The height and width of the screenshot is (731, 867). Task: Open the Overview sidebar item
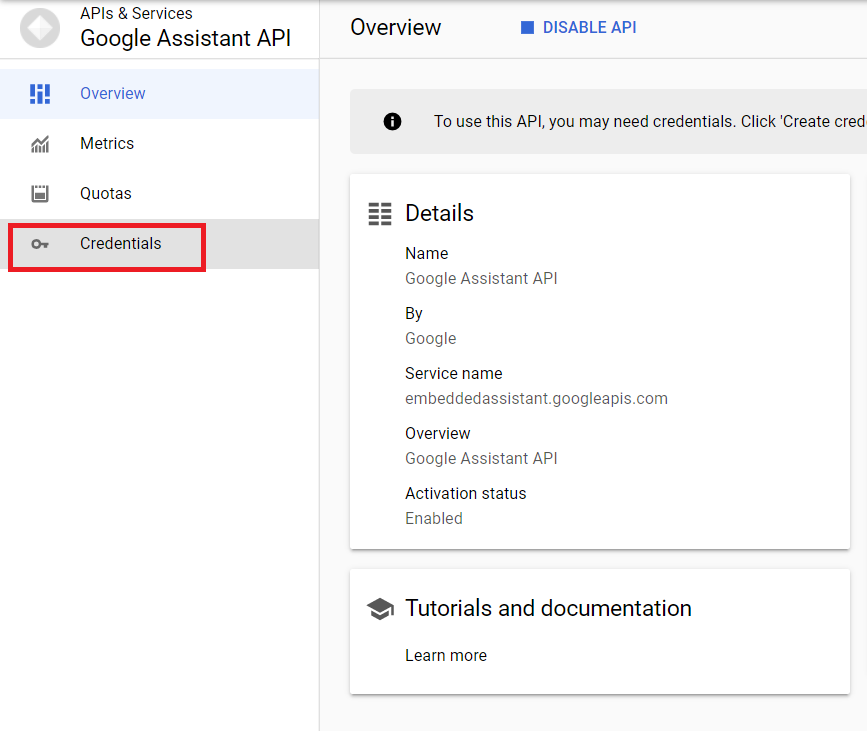point(159,93)
